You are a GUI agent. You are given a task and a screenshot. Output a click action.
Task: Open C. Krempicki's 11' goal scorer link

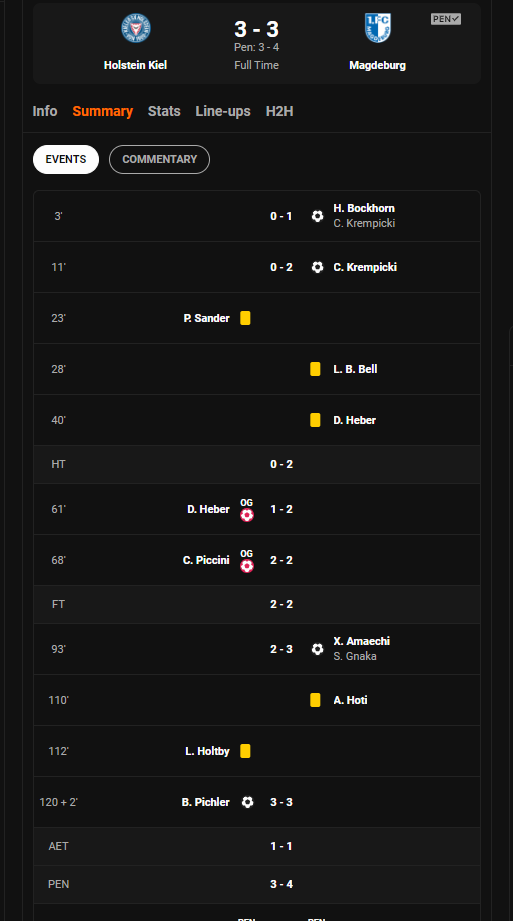[365, 267]
